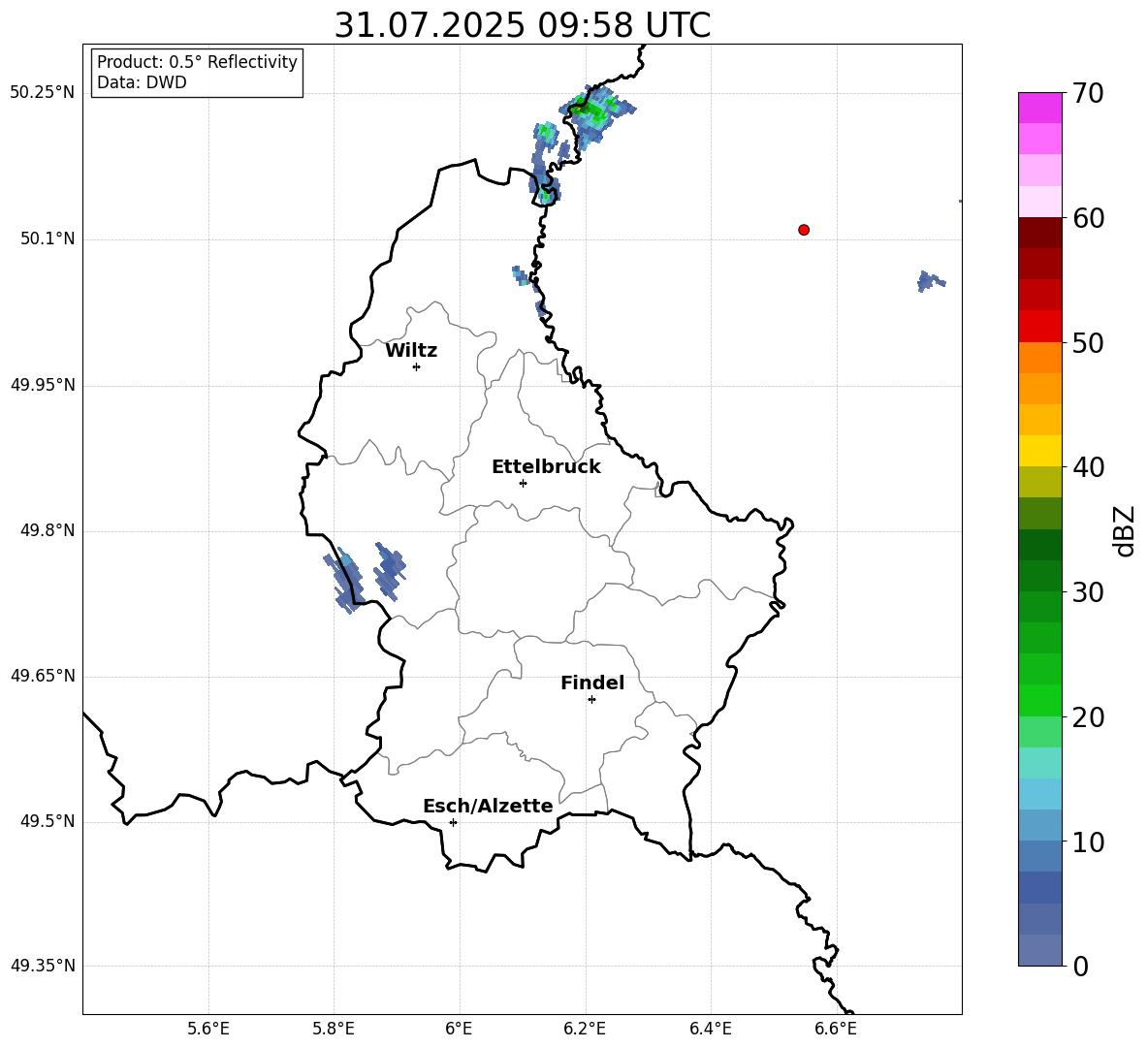Viewport: 1148px width, 1048px height.
Task: Click the 49.35°N latitude label
Action: (x=43, y=966)
